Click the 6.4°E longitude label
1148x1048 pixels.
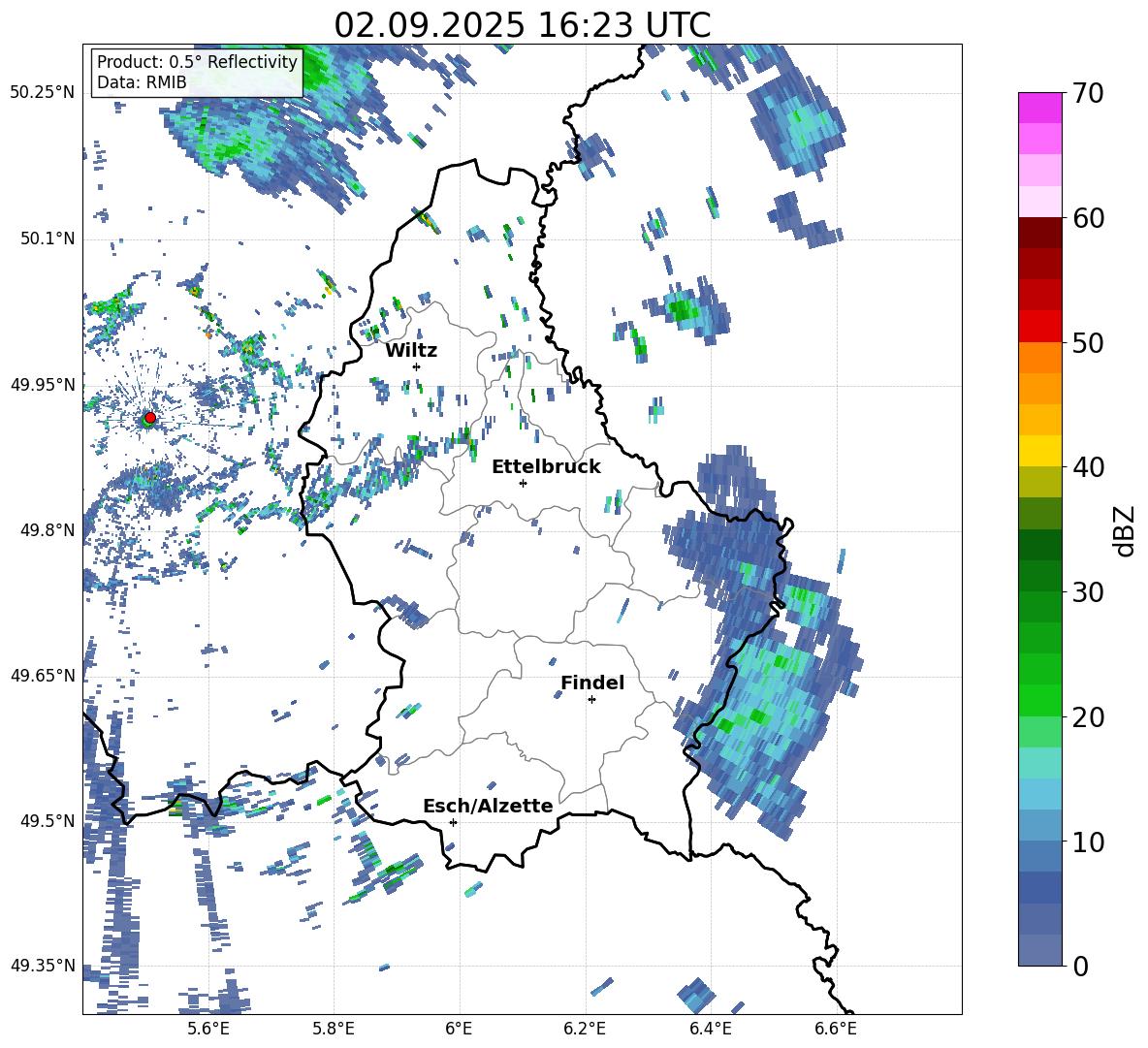711,1029
